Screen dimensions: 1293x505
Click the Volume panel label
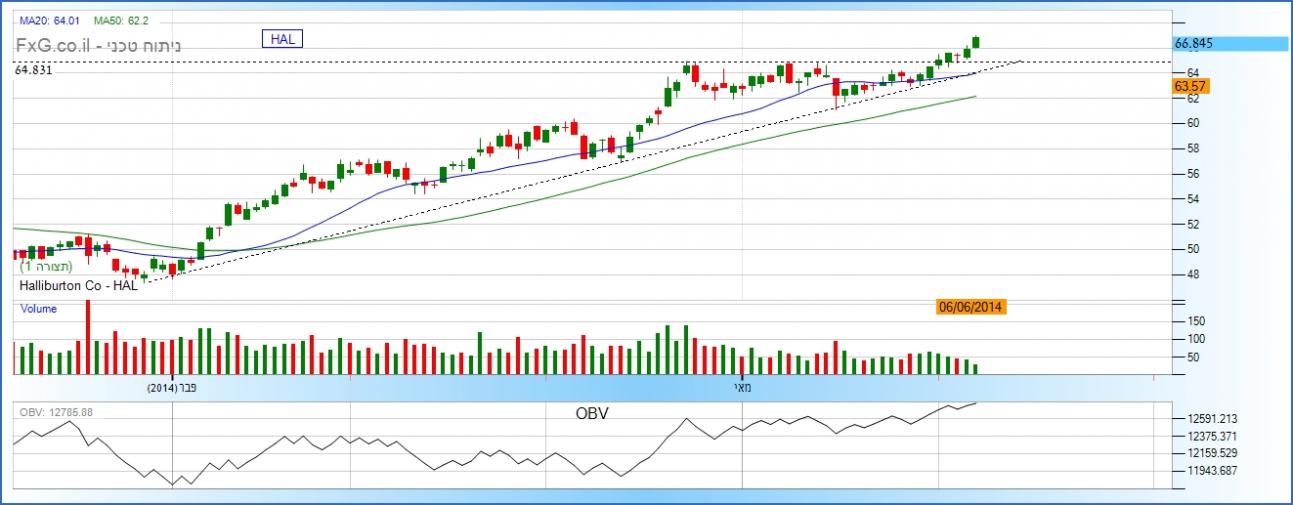(38, 309)
